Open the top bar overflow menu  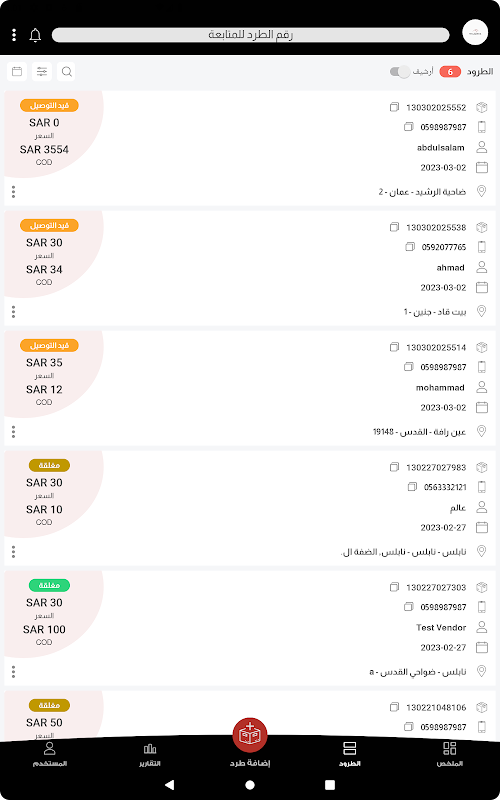pos(14,35)
